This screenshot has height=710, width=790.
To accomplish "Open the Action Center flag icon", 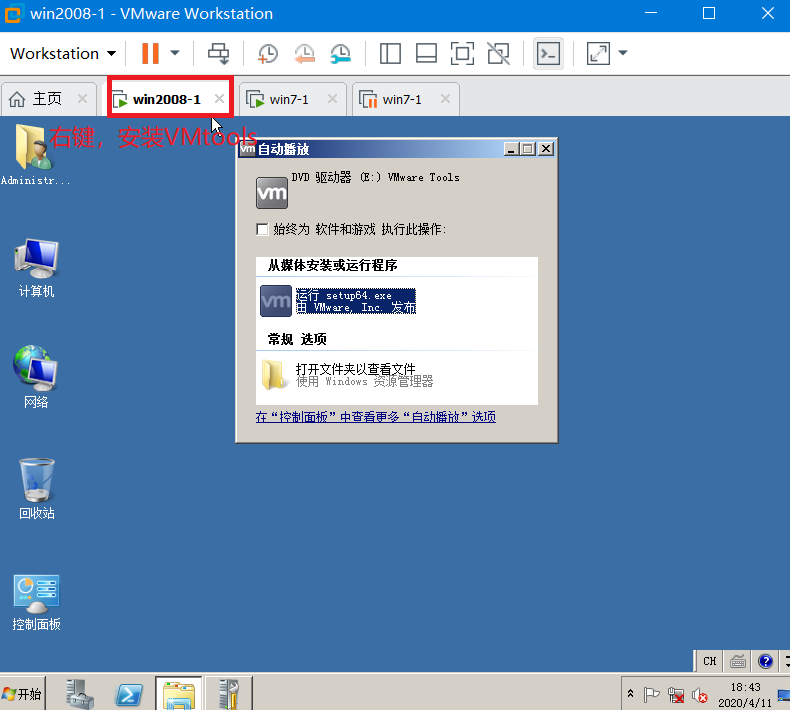I will pyautogui.click(x=651, y=695).
